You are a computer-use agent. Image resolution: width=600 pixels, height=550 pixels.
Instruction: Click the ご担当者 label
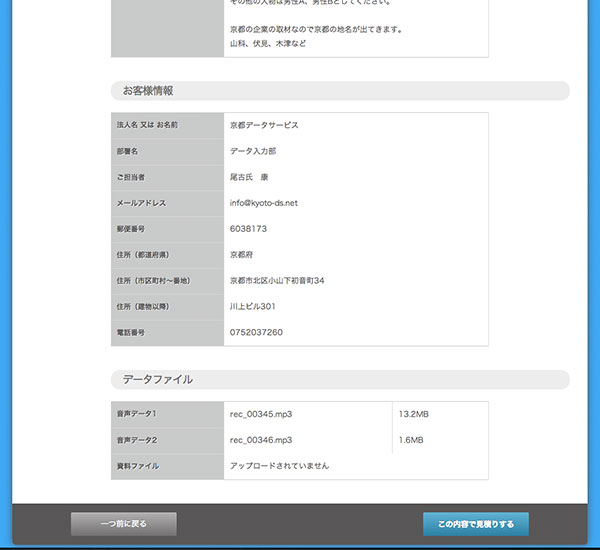[x=131, y=177]
